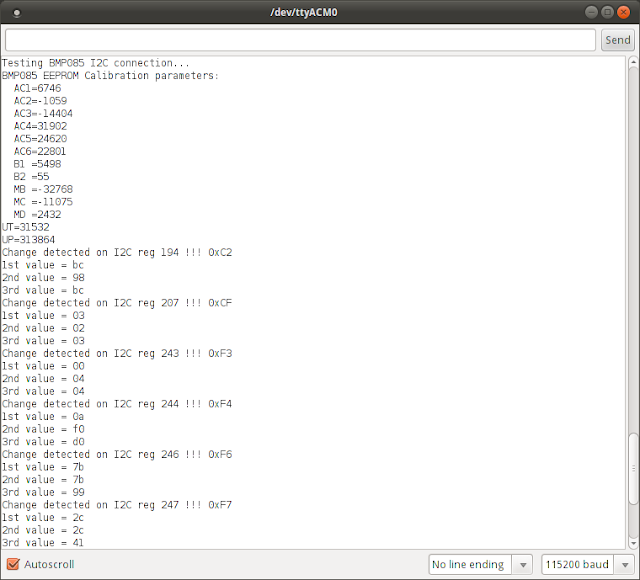Click the change detected line for reg 247 0xF7
Viewport: 640px width, 580px height.
[117, 505]
